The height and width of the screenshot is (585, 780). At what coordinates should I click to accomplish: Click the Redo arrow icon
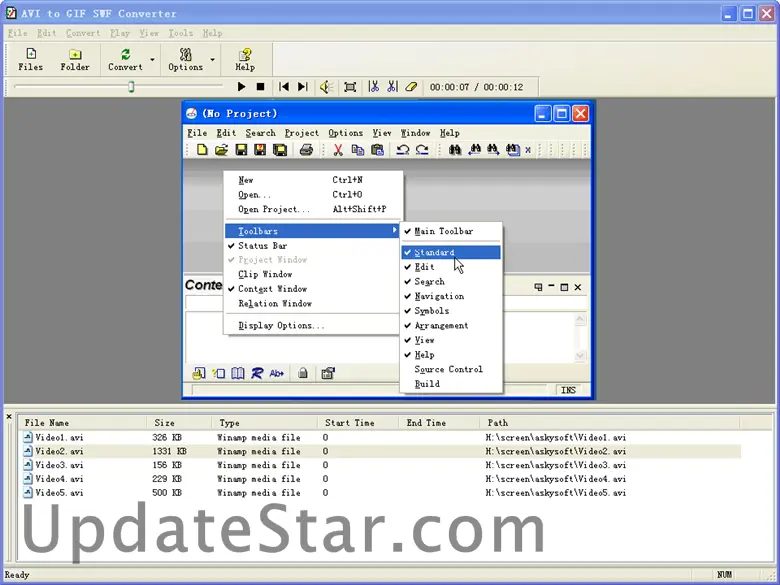422,150
